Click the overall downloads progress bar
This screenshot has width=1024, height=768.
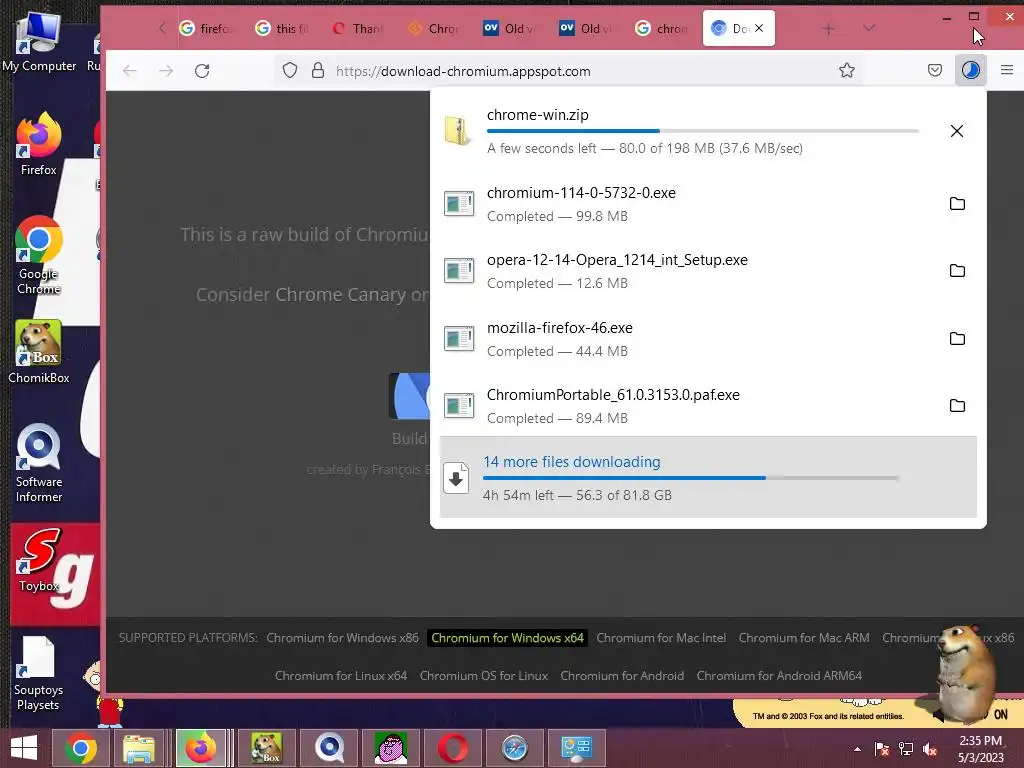tap(691, 478)
